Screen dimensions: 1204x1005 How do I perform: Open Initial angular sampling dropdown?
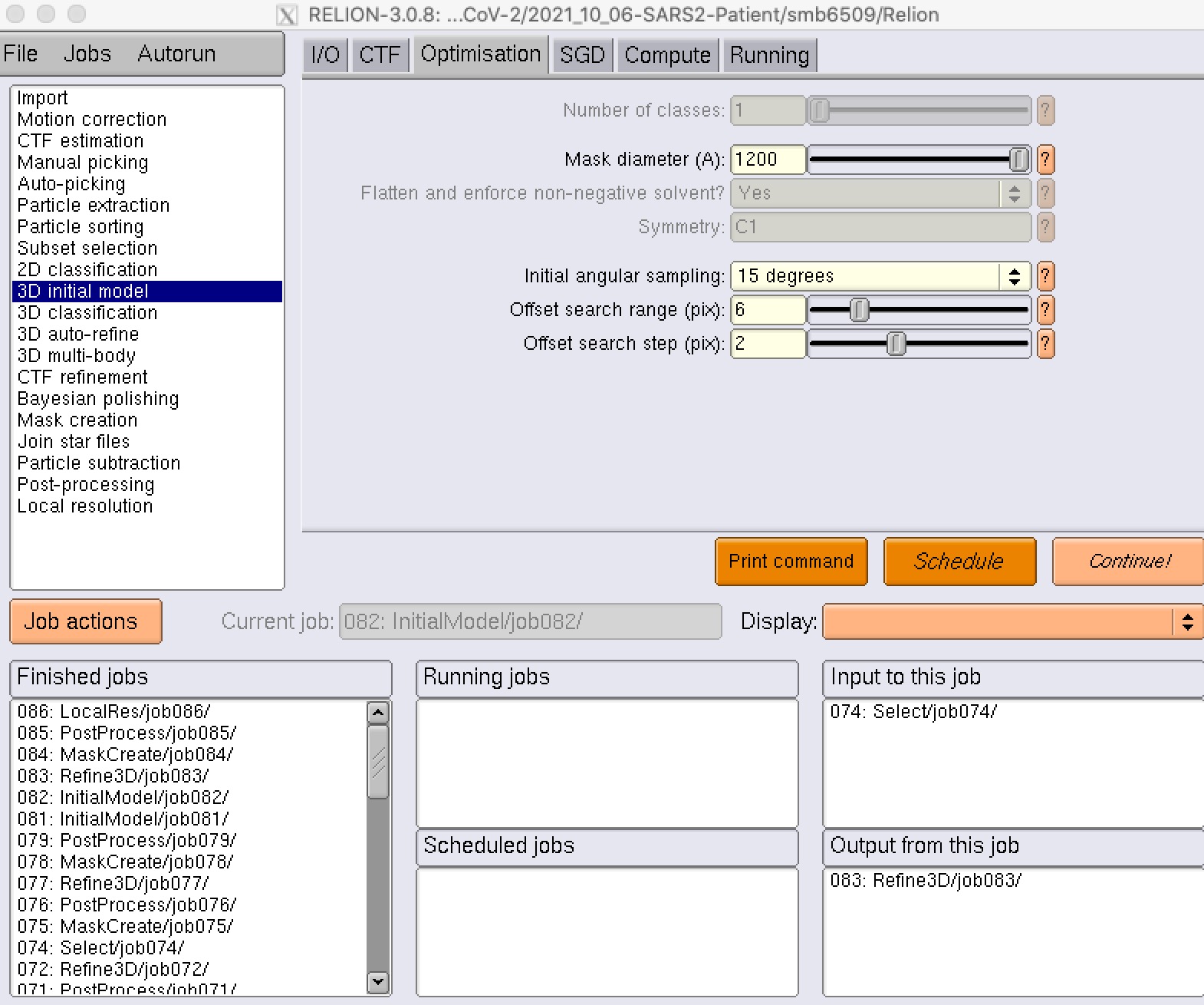point(1014,276)
